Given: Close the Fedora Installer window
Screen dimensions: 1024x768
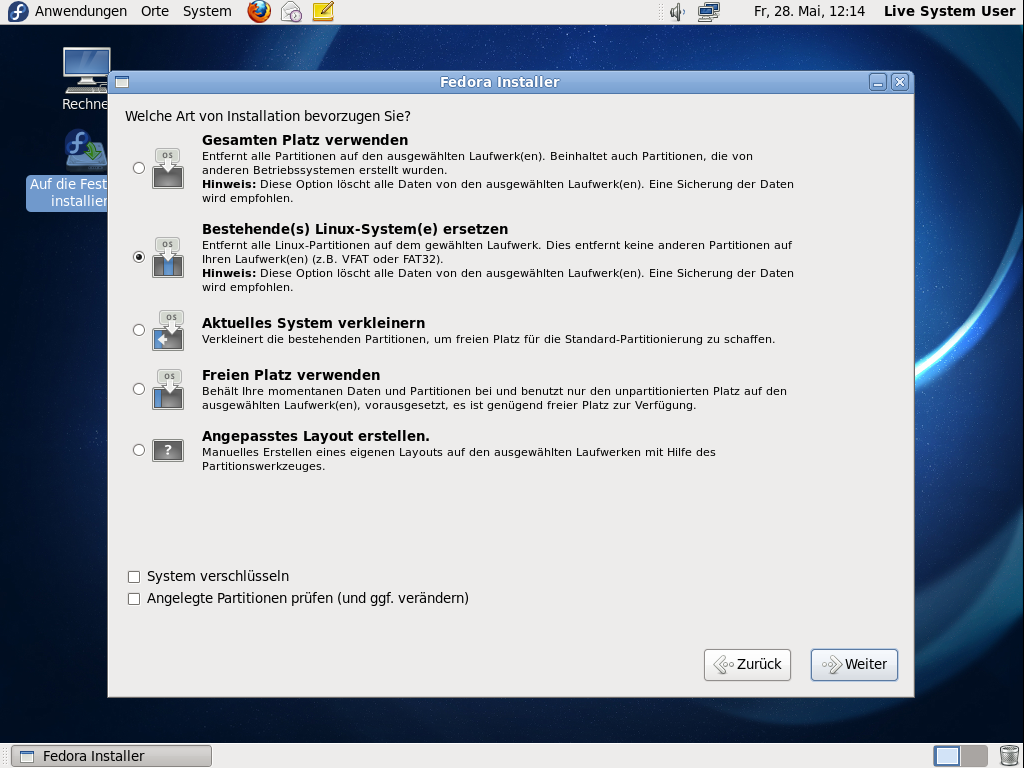Looking at the screenshot, I should (x=900, y=82).
